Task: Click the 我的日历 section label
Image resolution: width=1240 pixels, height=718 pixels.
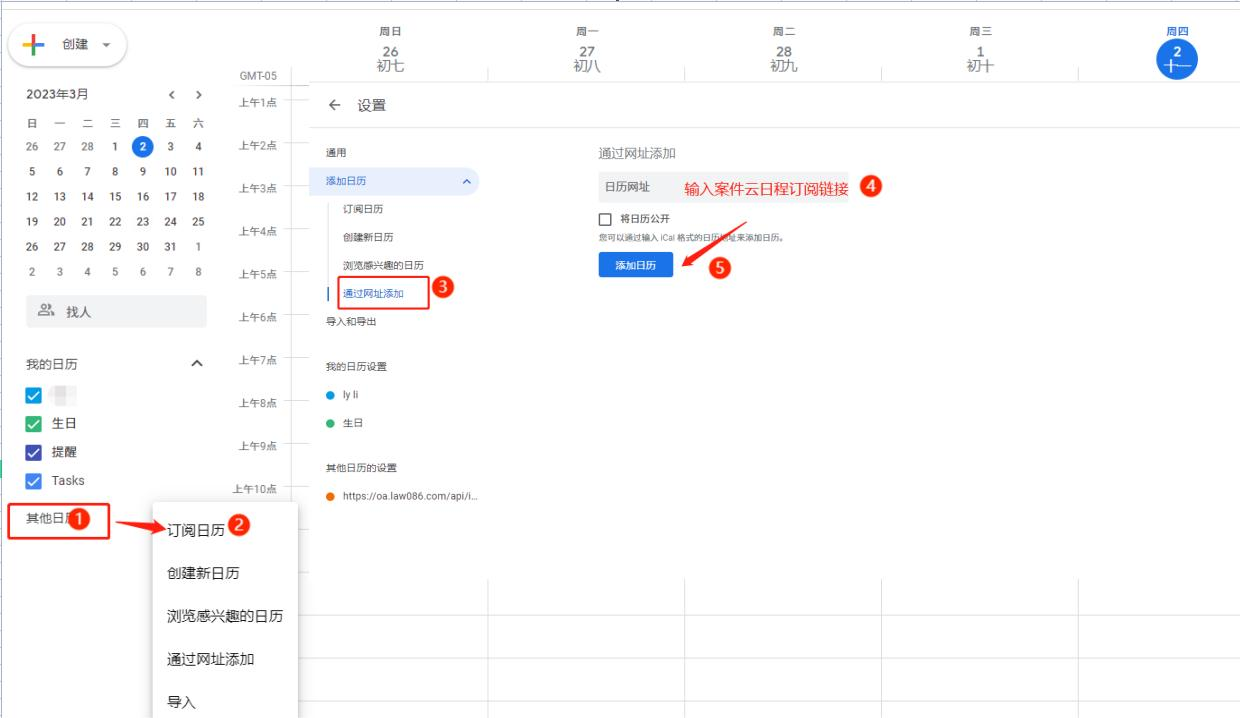Action: click(51, 363)
